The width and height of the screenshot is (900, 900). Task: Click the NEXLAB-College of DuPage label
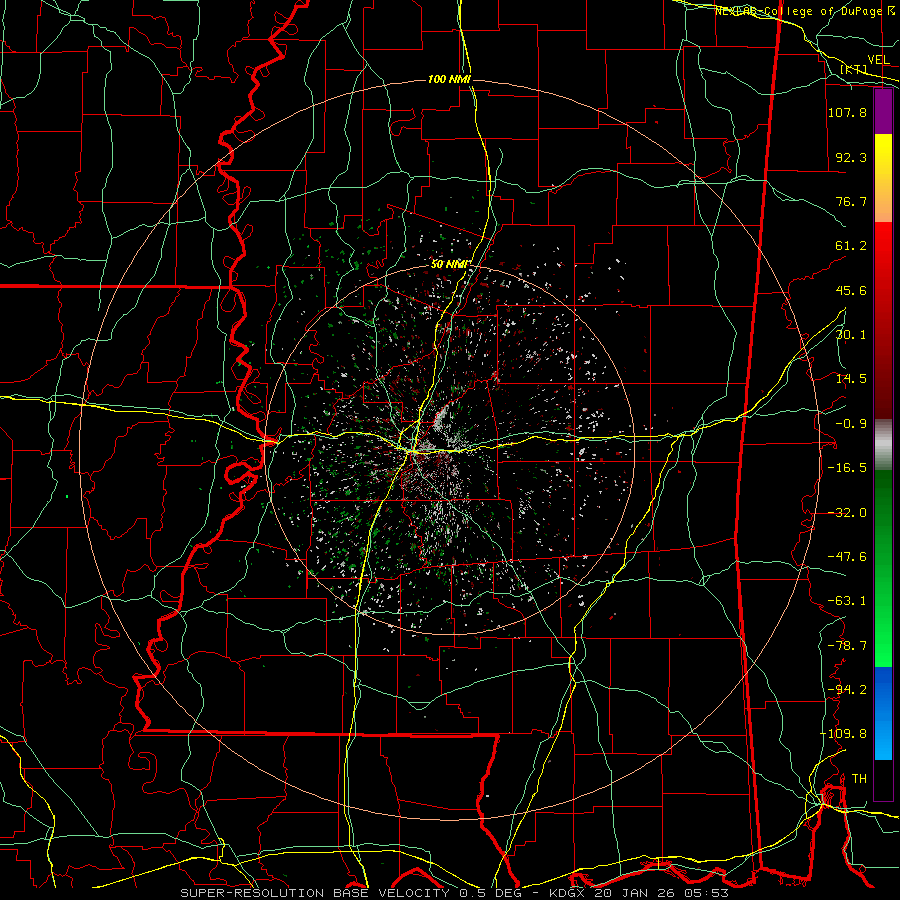pos(805,11)
